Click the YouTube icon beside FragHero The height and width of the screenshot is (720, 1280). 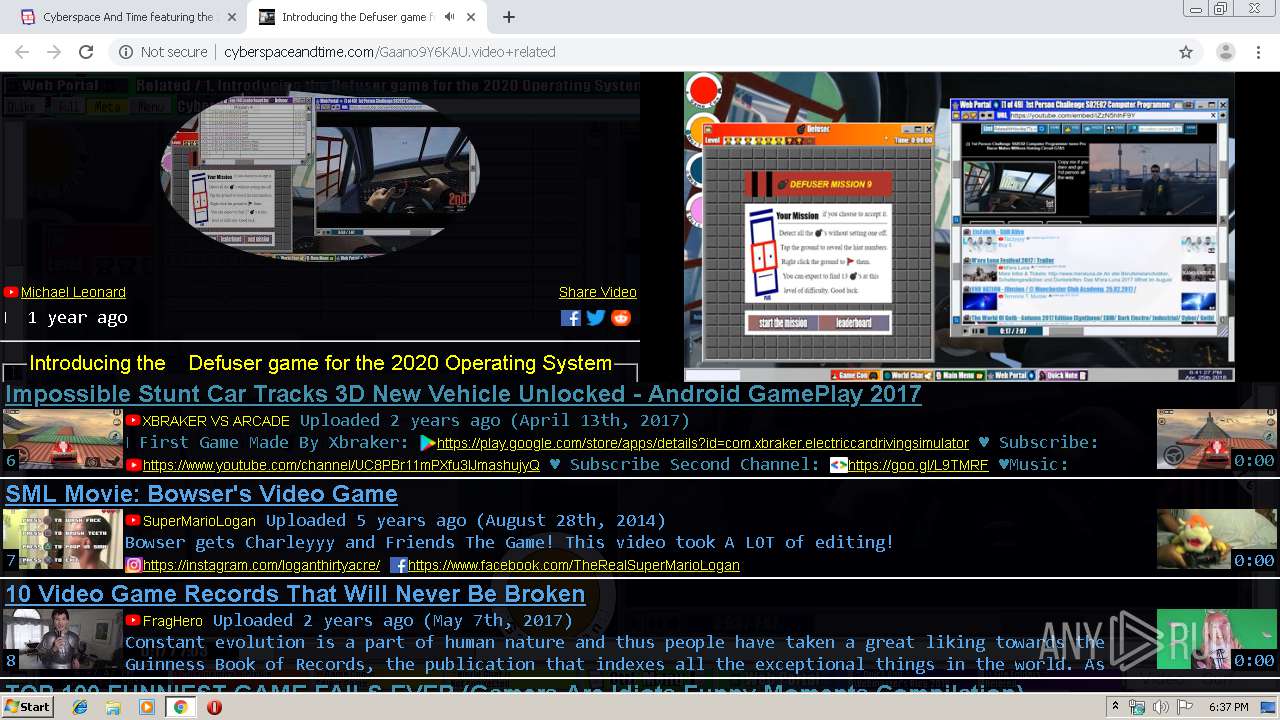click(133, 621)
